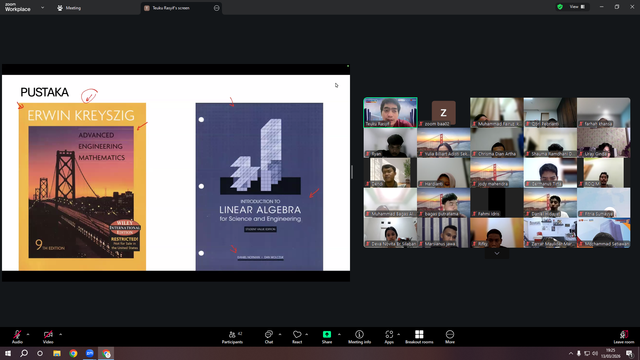The height and width of the screenshot is (360, 640).
Task: Switch to the Meeting tab
Action: 69,8
